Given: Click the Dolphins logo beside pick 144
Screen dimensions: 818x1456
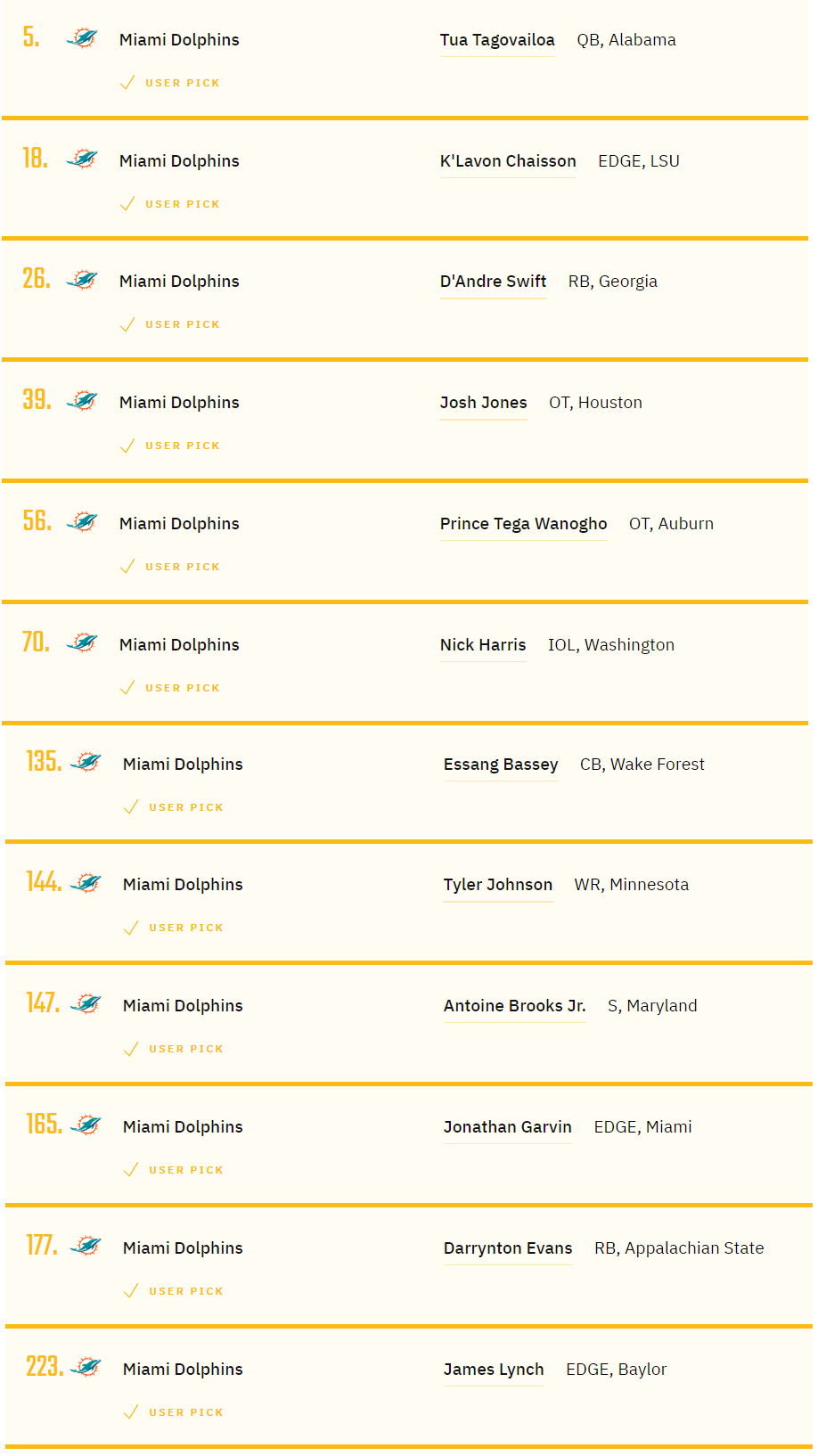Looking at the screenshot, I should coord(86,883).
